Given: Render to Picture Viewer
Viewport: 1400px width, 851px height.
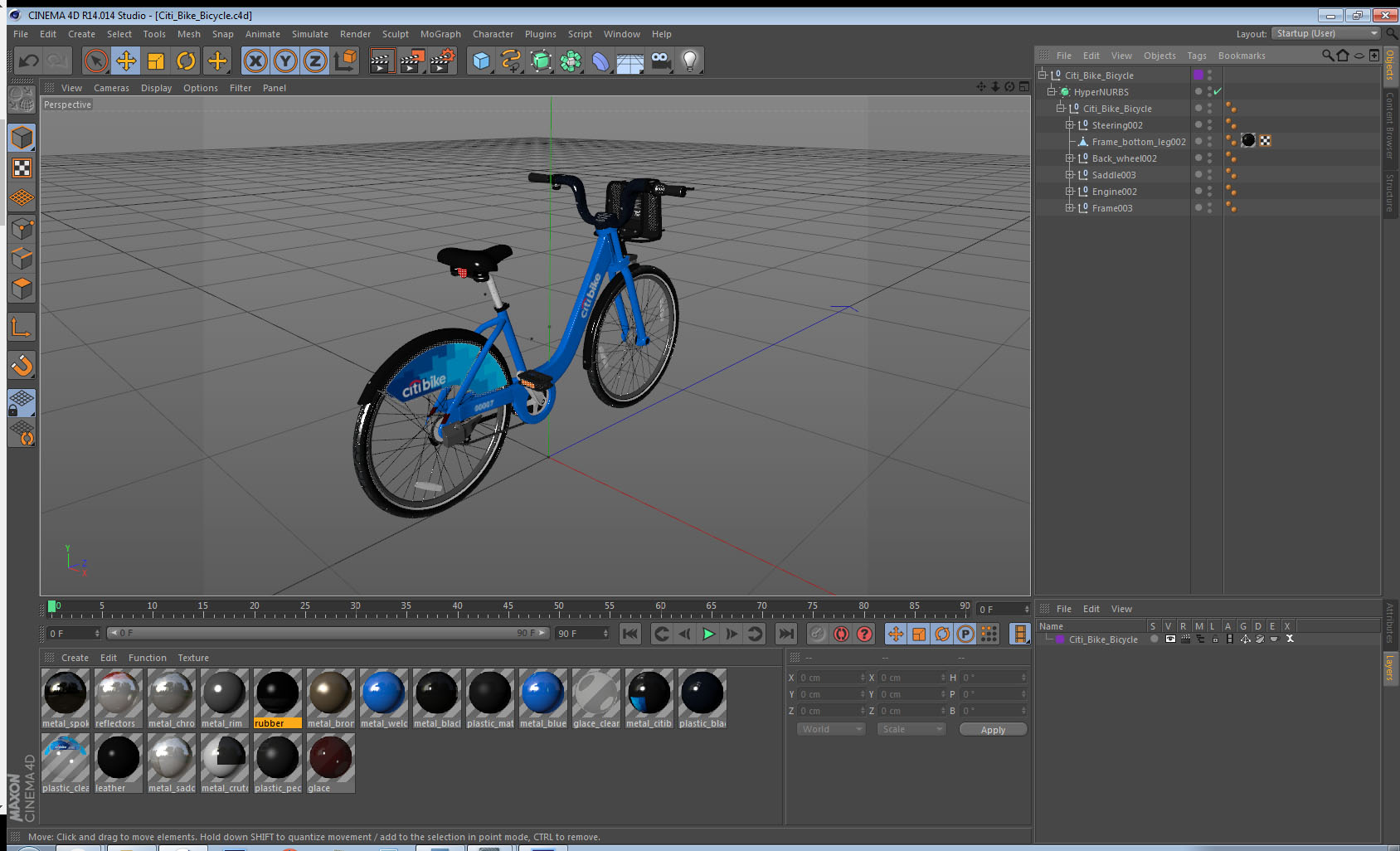Looking at the screenshot, I should pyautogui.click(x=412, y=61).
